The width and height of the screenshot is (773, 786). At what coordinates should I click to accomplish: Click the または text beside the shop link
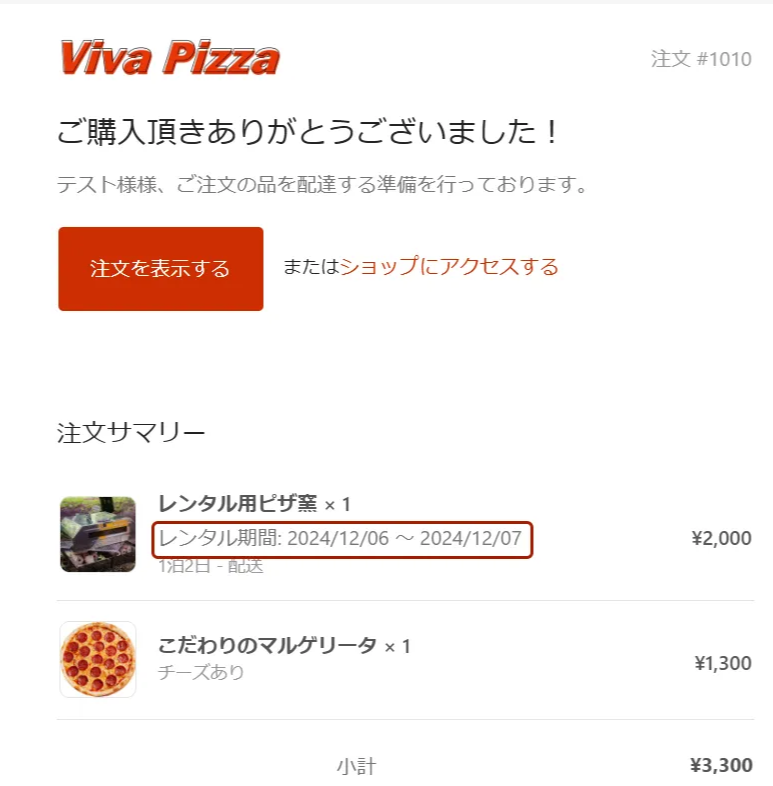(311, 267)
